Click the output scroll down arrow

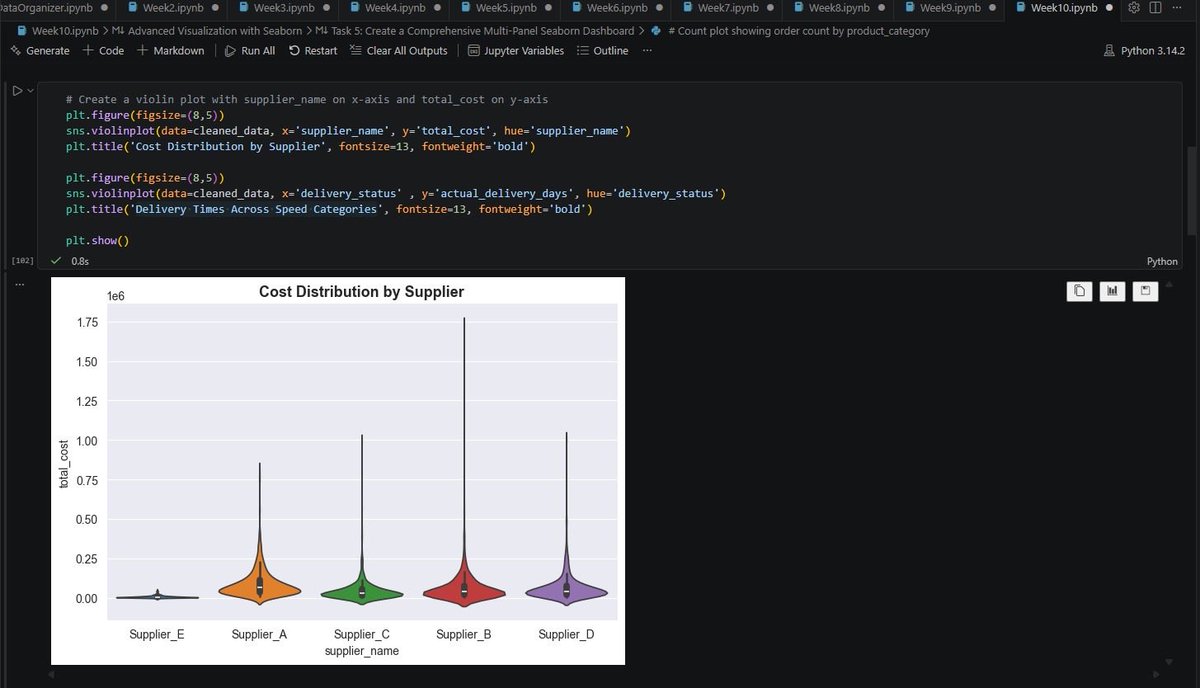(1168, 660)
